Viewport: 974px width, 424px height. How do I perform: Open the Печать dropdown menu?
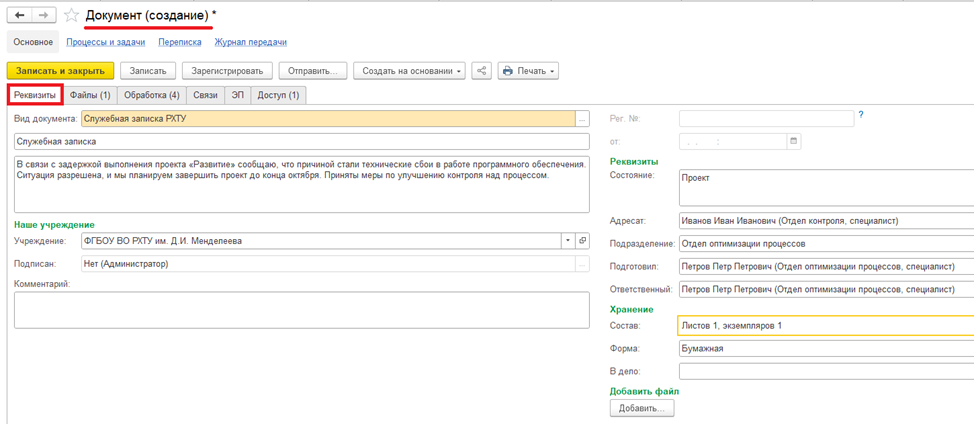click(x=528, y=71)
